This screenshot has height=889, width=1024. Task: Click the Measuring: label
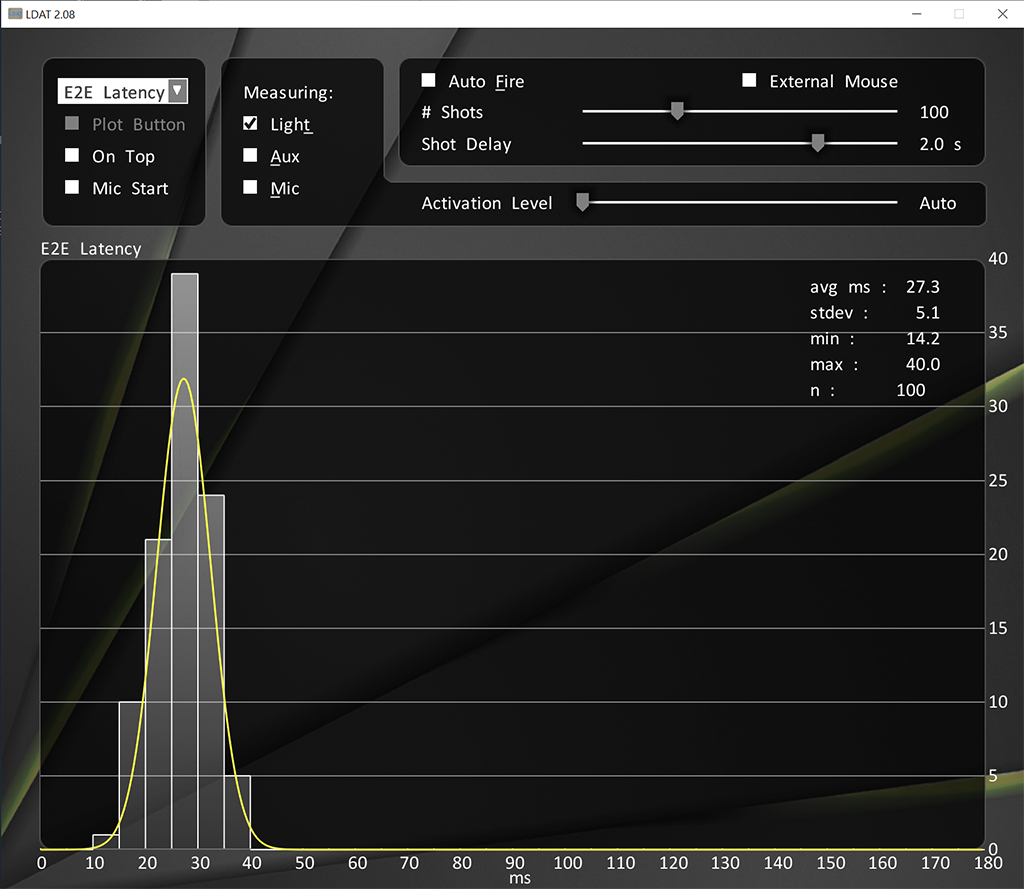(x=288, y=93)
